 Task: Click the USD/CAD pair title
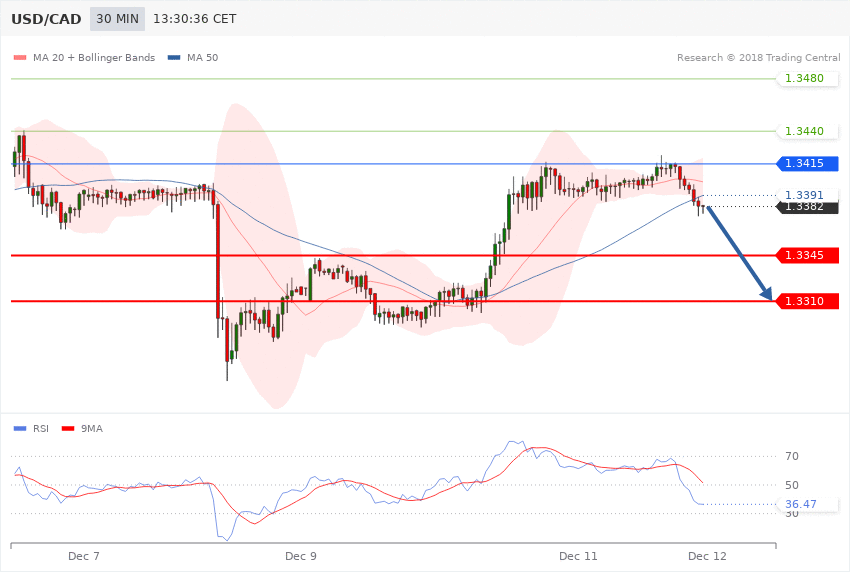(46, 19)
